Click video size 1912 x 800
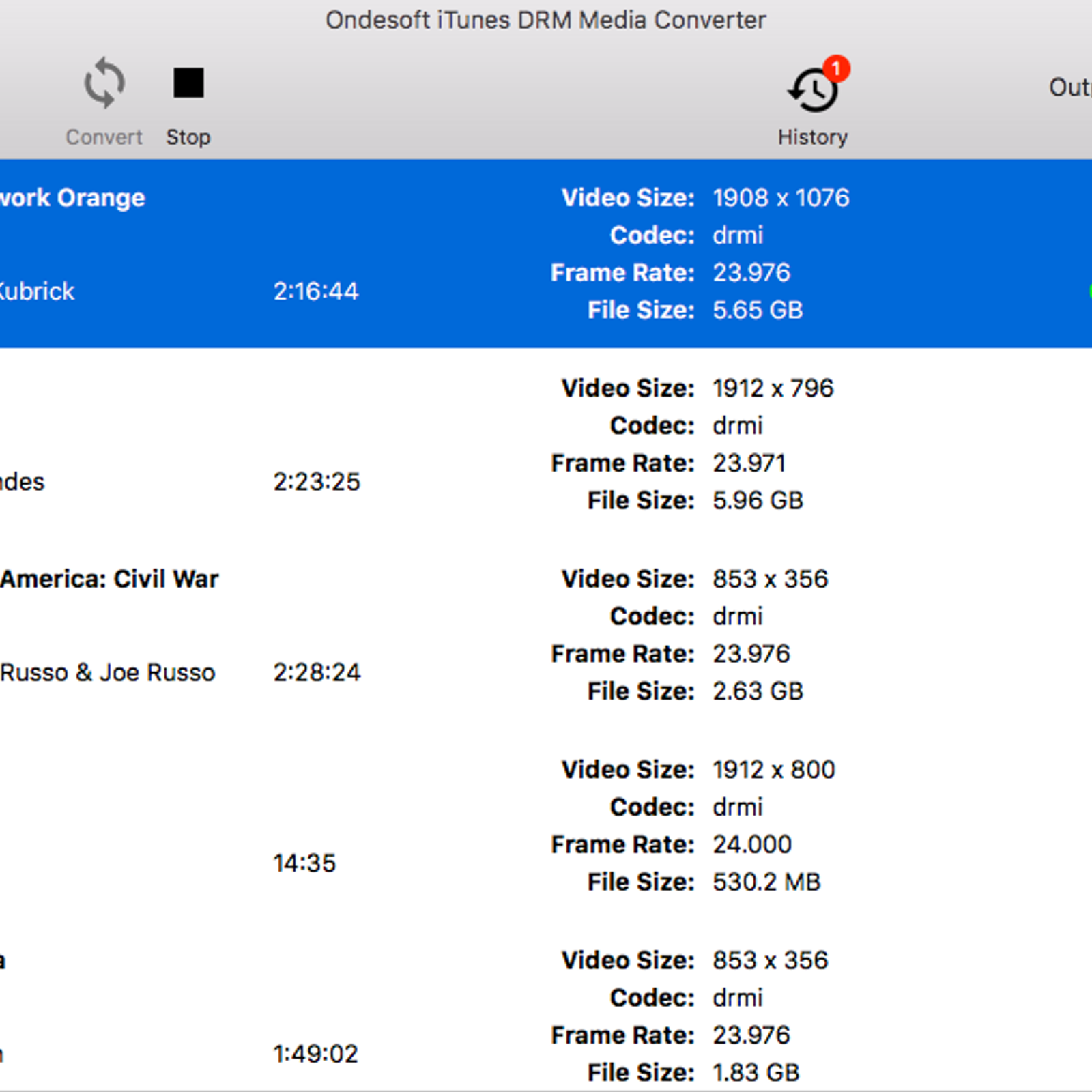Viewport: 1092px width, 1092px height. 774,770
